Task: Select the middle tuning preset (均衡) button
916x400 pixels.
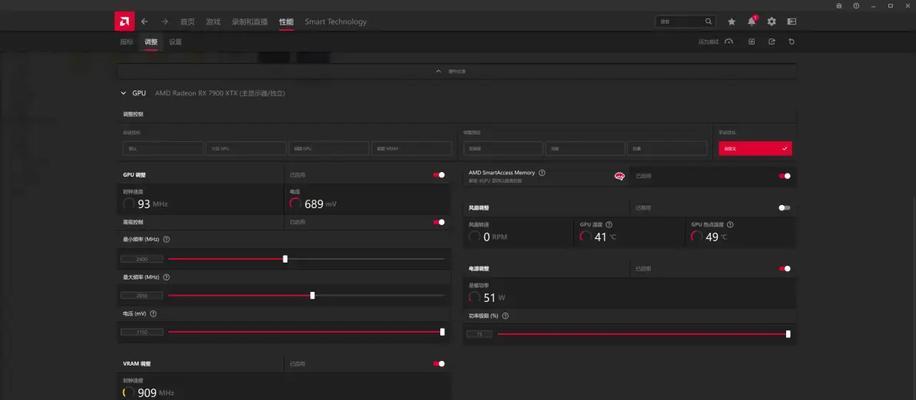Action: coord(585,148)
